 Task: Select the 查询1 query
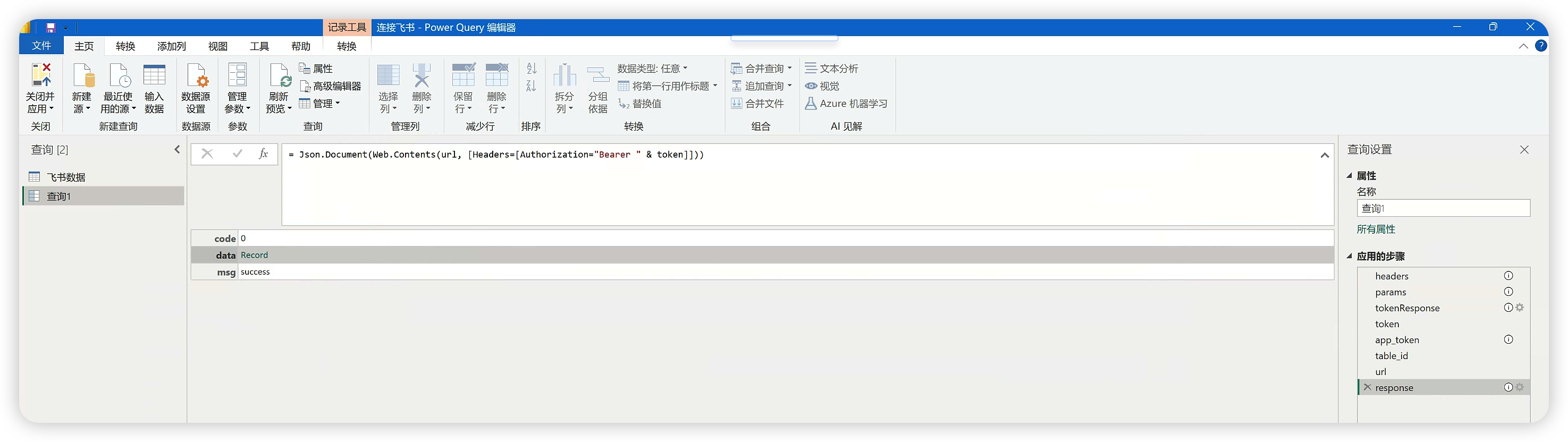(104, 196)
